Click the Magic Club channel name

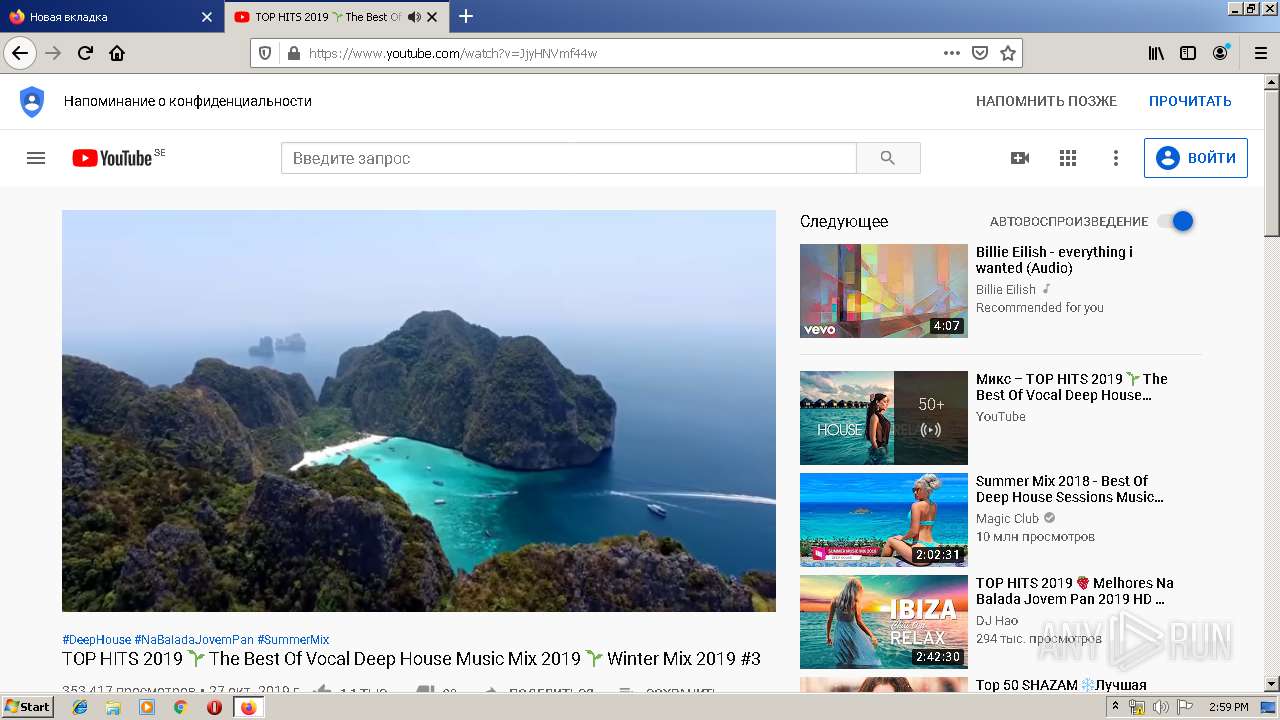pyautogui.click(x=1007, y=519)
